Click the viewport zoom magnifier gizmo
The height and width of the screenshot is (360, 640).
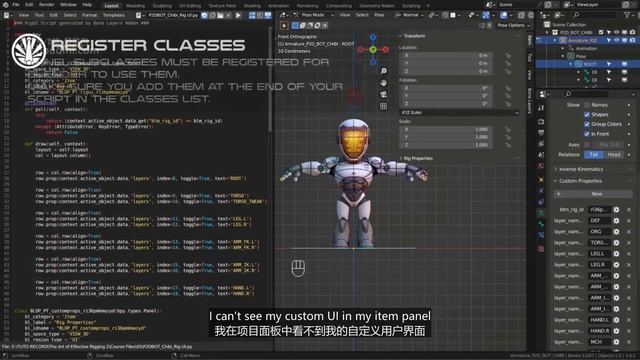click(383, 71)
